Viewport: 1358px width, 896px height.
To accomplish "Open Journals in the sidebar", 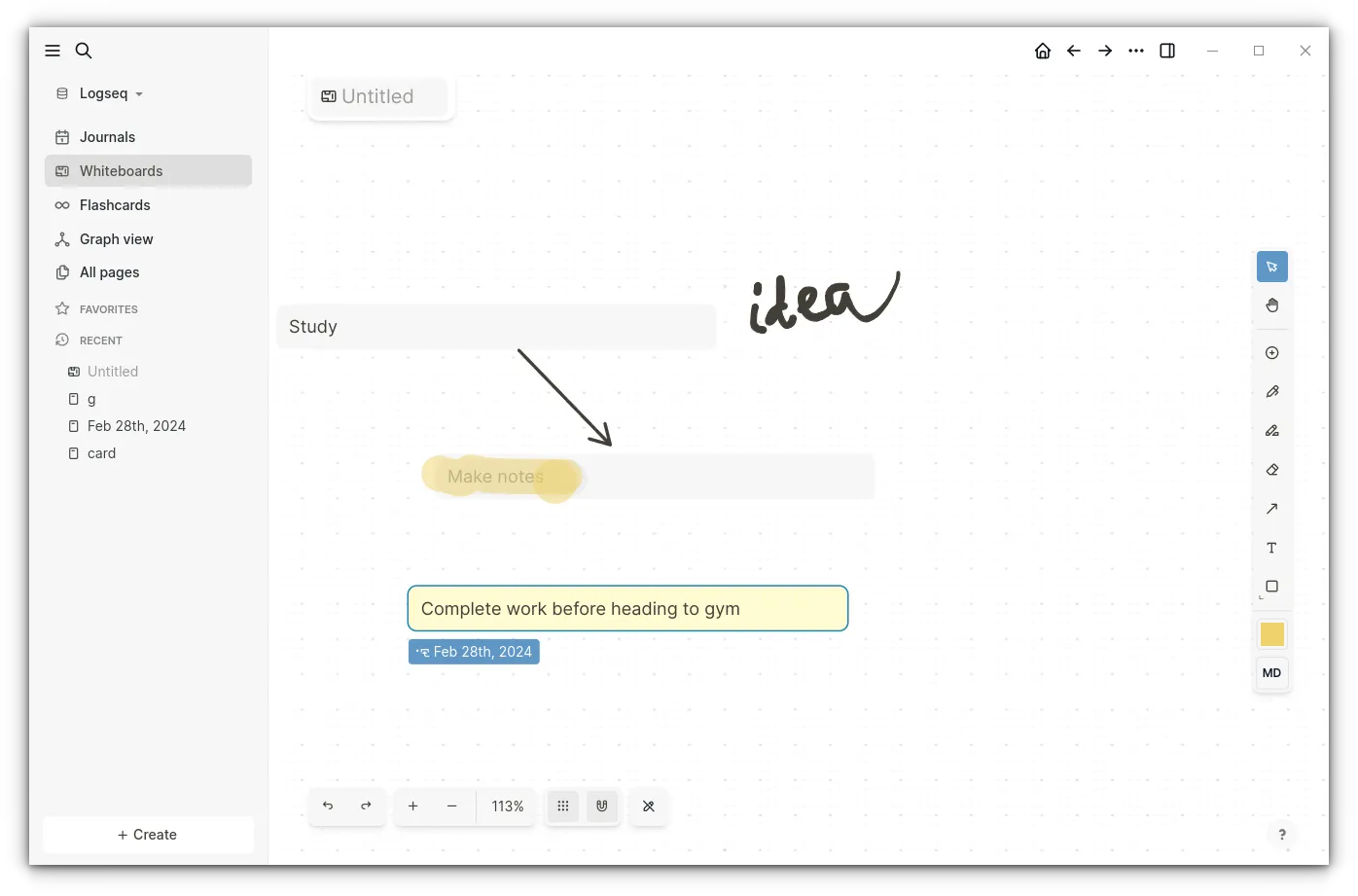I will click(x=148, y=137).
